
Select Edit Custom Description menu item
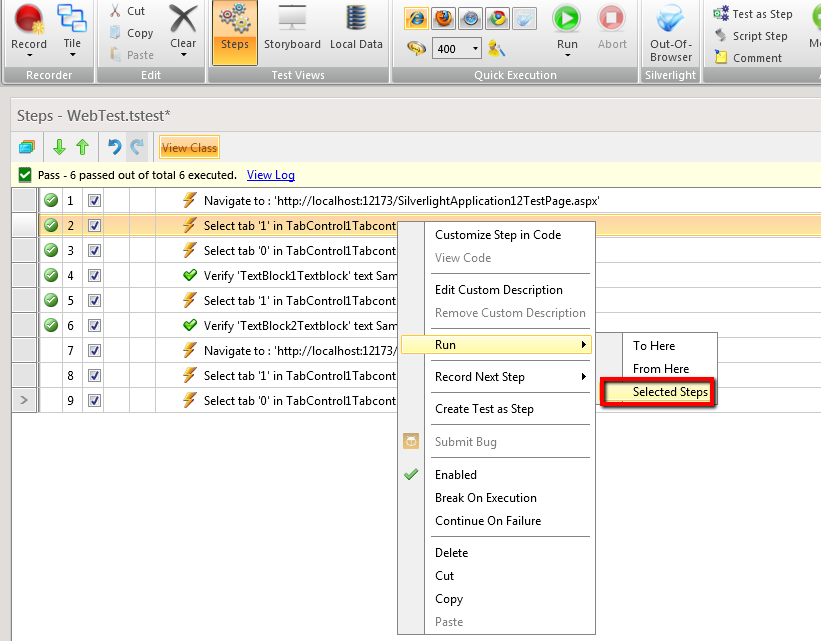[x=498, y=290]
